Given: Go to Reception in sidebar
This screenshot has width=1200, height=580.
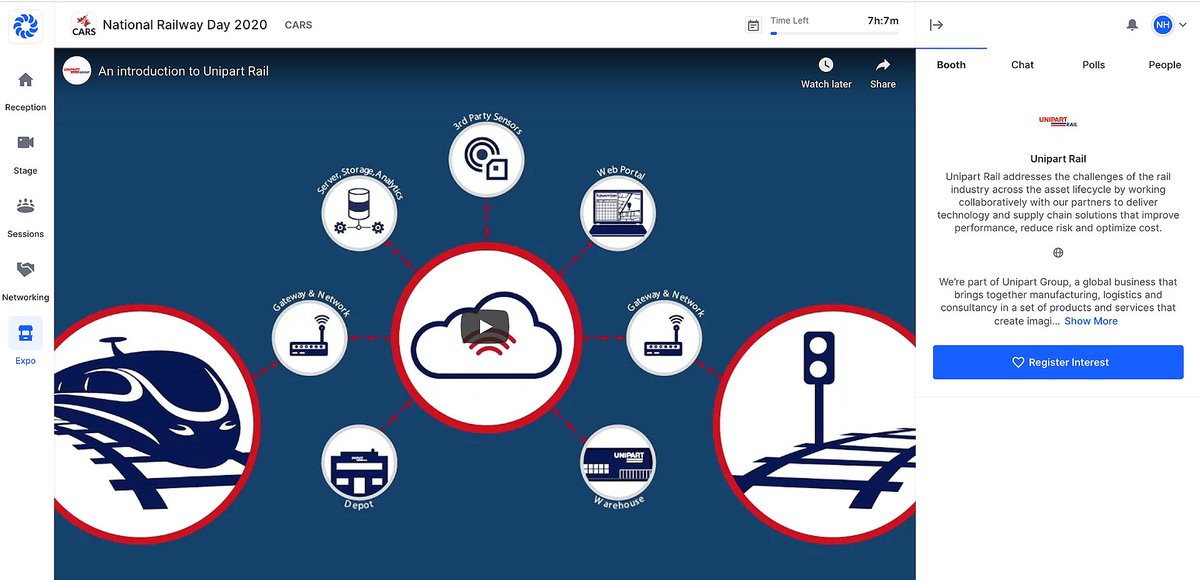Looking at the screenshot, I should [25, 90].
